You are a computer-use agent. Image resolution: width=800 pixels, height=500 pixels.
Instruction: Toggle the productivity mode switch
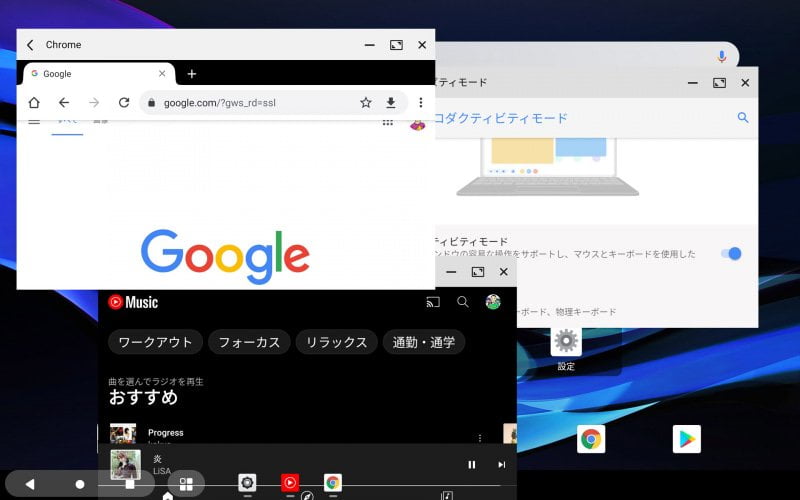(731, 254)
